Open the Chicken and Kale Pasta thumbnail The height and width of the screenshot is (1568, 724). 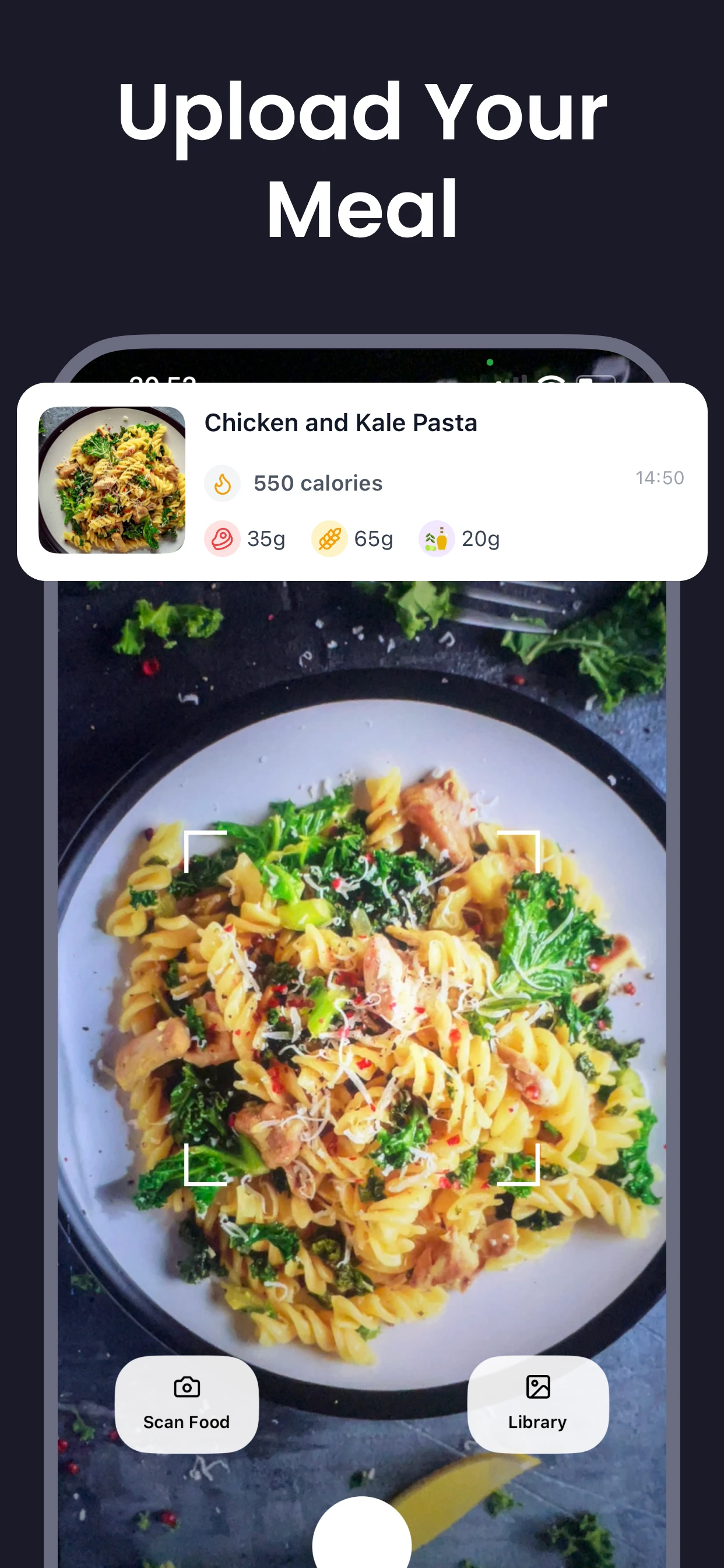112,480
